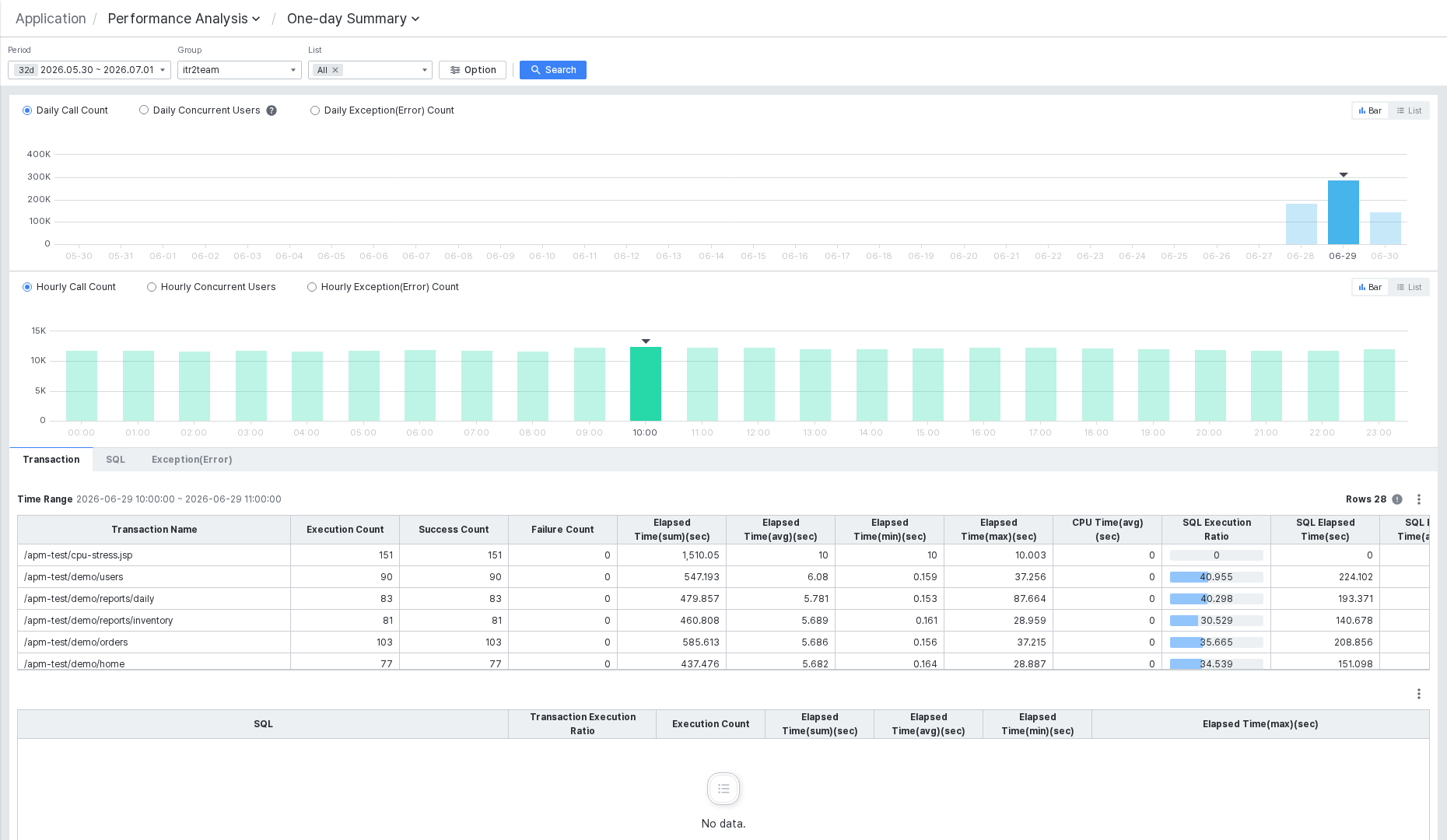This screenshot has width=1447, height=840.
Task: Click the Search button
Action: click(x=553, y=70)
